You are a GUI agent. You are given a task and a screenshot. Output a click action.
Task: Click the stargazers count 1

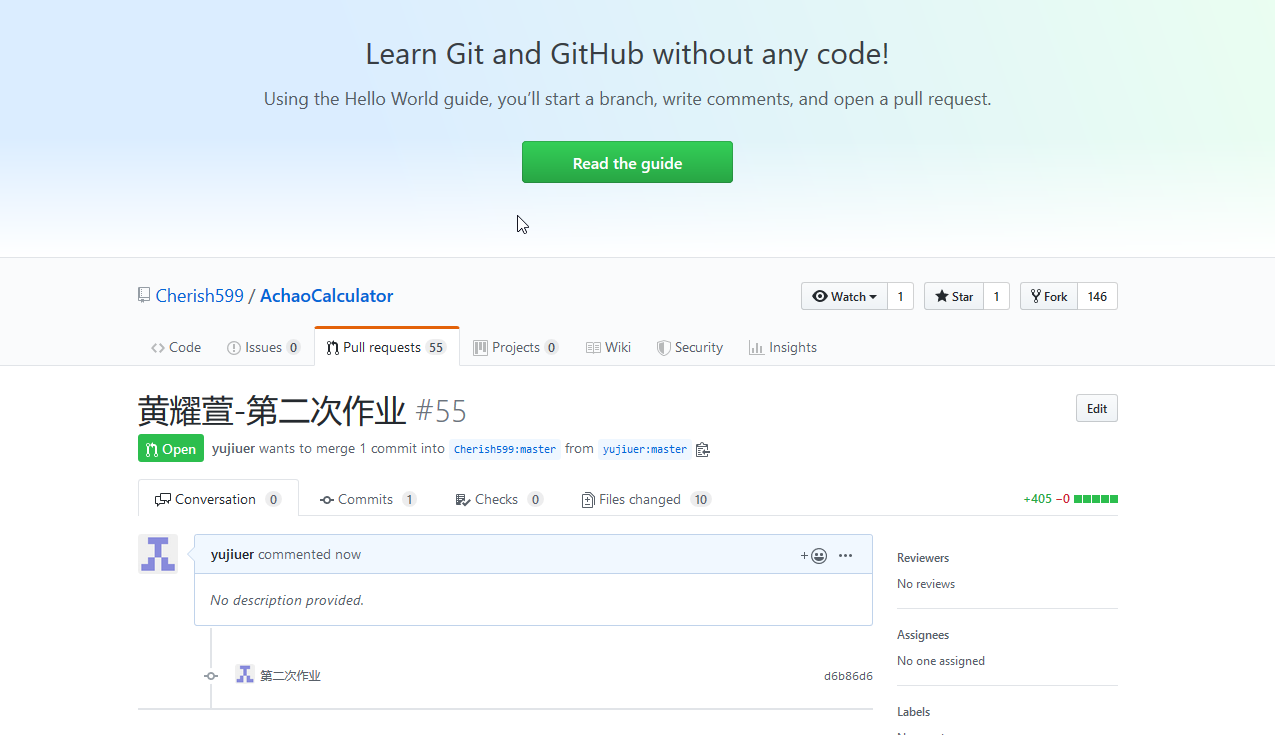pos(997,296)
